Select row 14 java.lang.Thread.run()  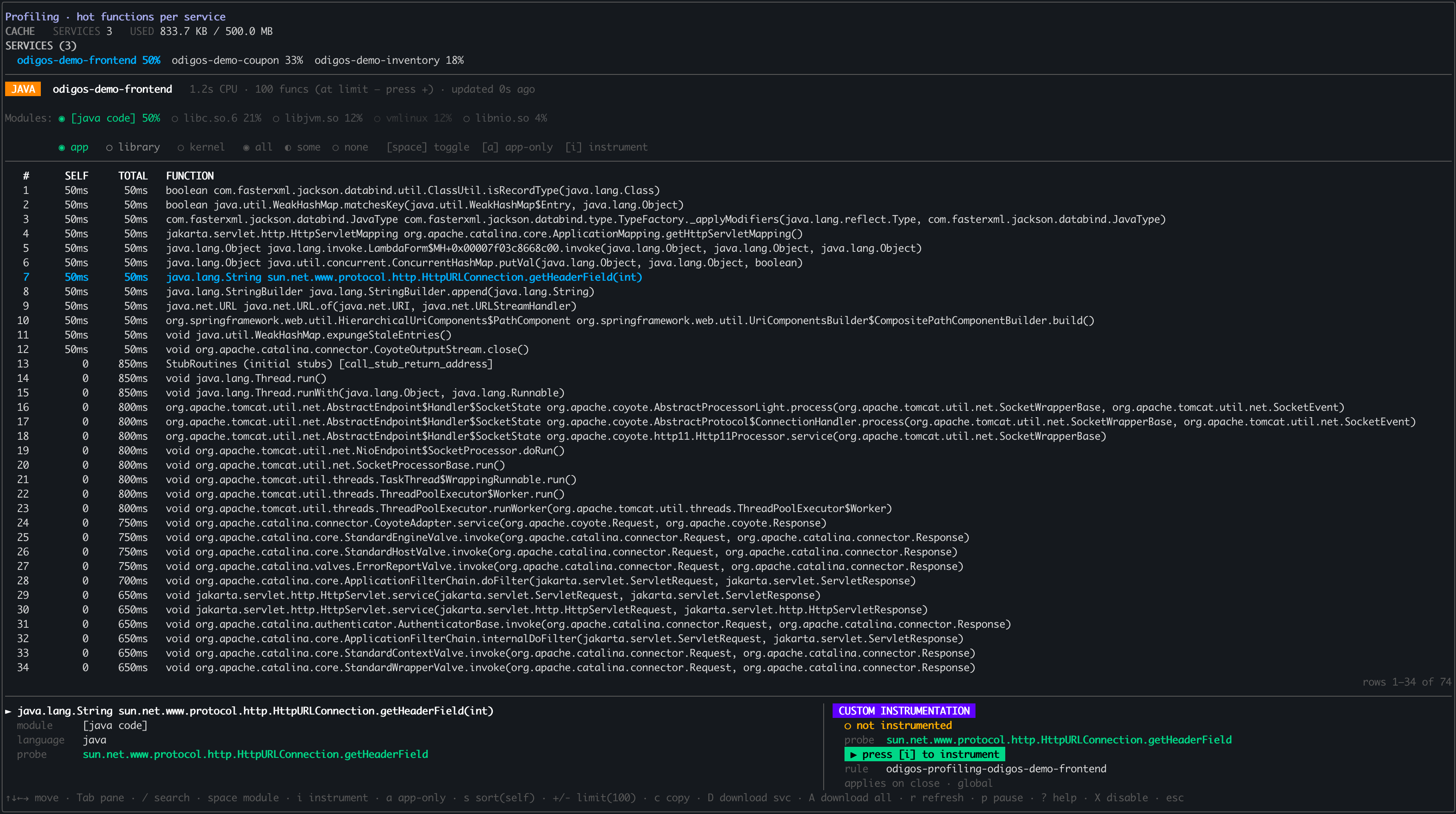coord(728,378)
